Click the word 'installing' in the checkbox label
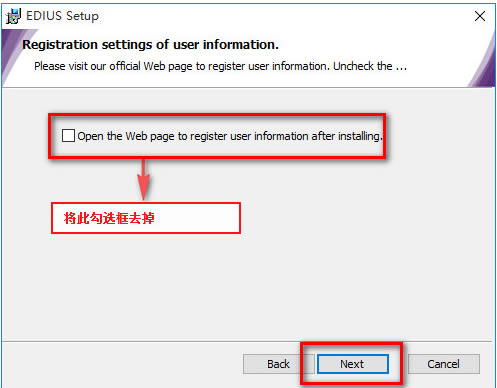This screenshot has width=497, height=388. pyautogui.click(x=360, y=136)
